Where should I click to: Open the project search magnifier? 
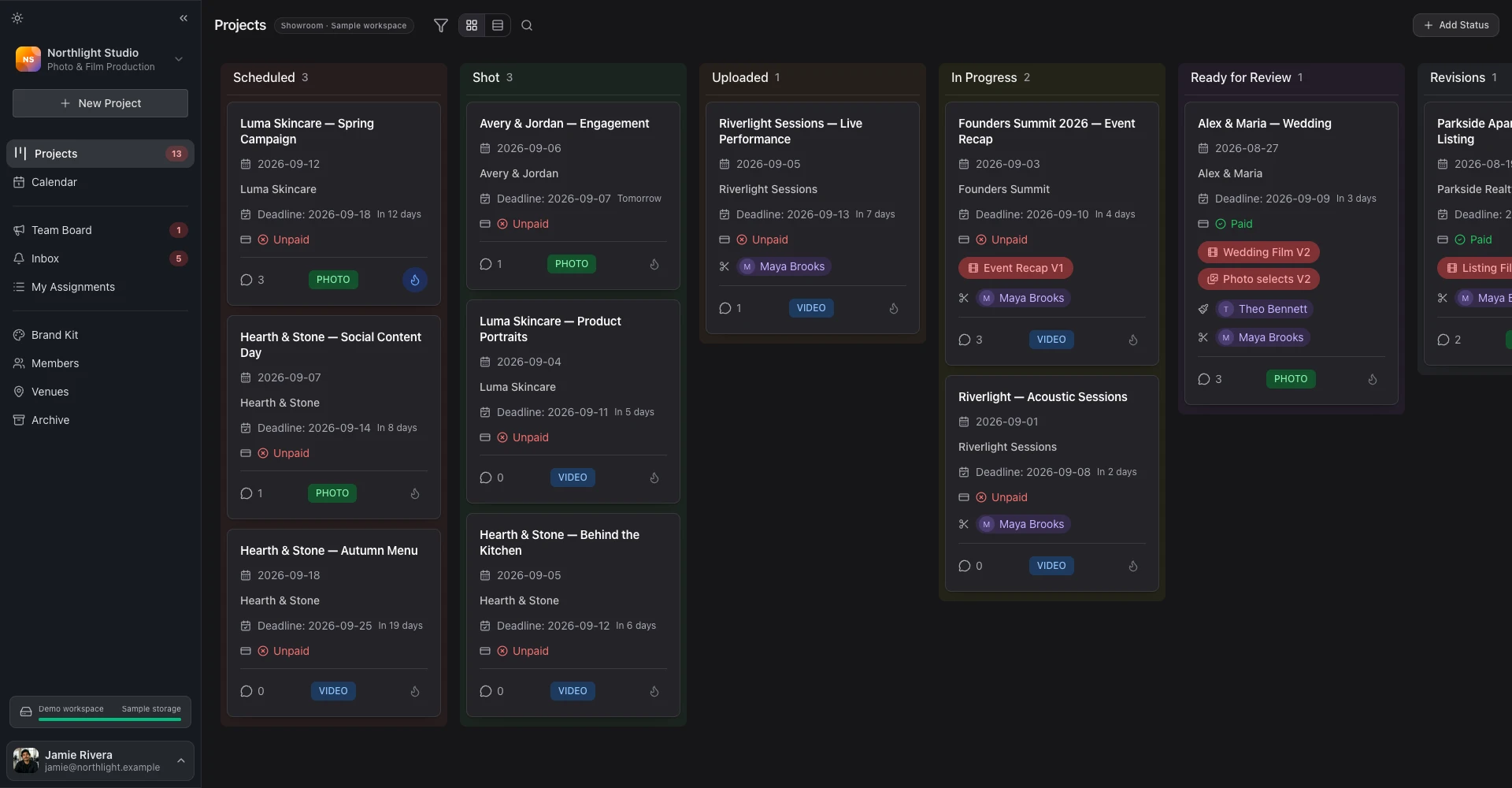click(527, 25)
